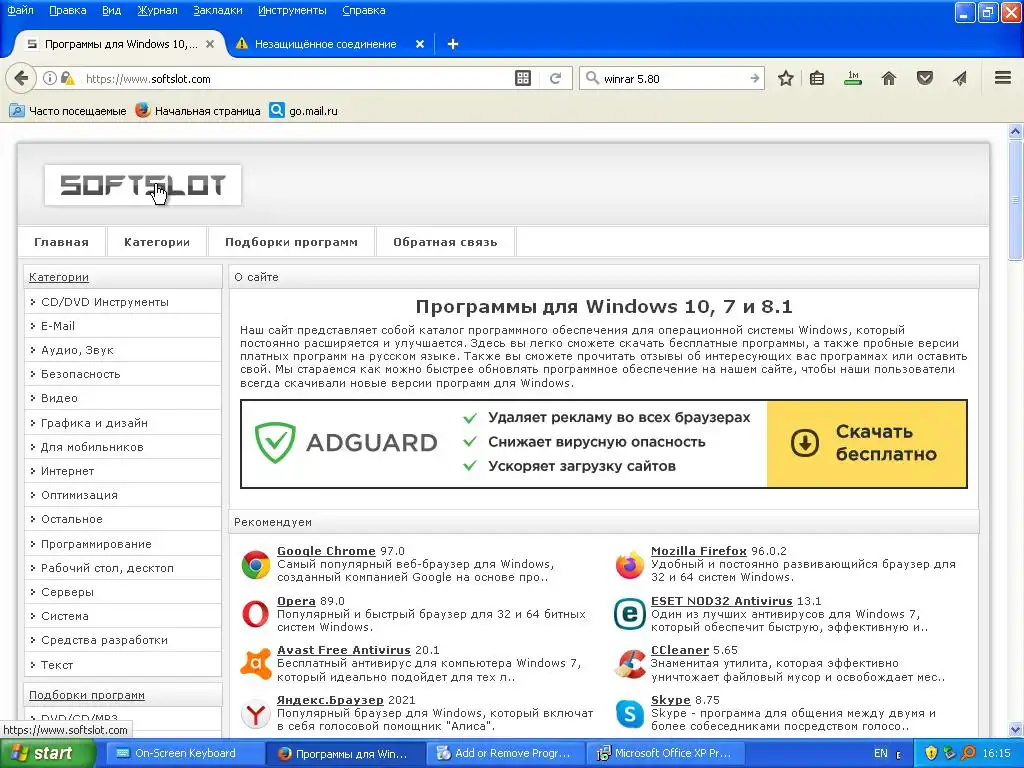Open Обратная связь navigation tab
This screenshot has width=1024, height=768.
point(445,242)
